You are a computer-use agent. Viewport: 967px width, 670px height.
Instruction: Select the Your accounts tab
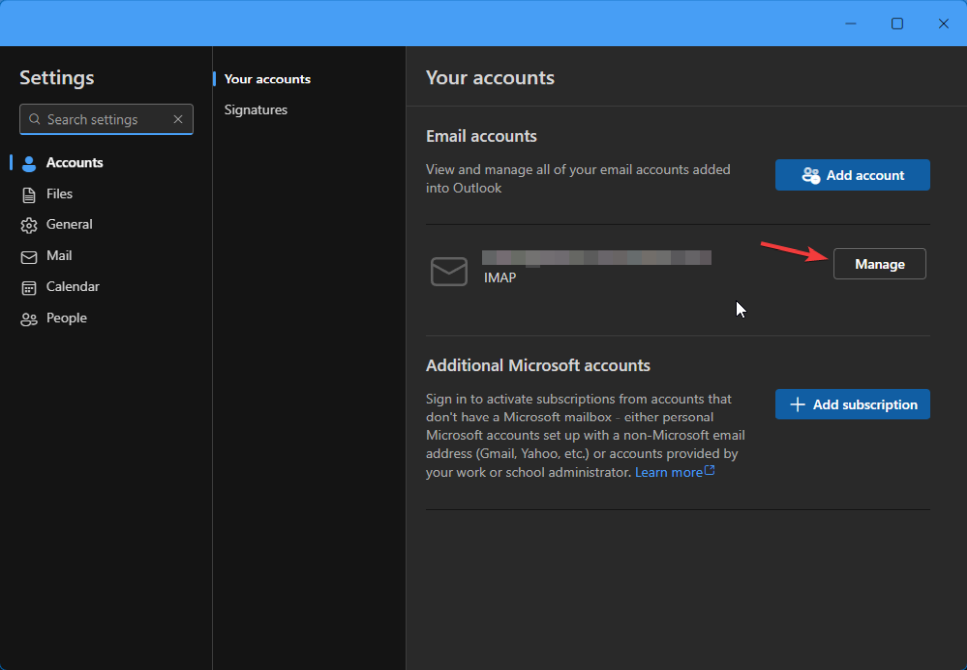(x=267, y=79)
